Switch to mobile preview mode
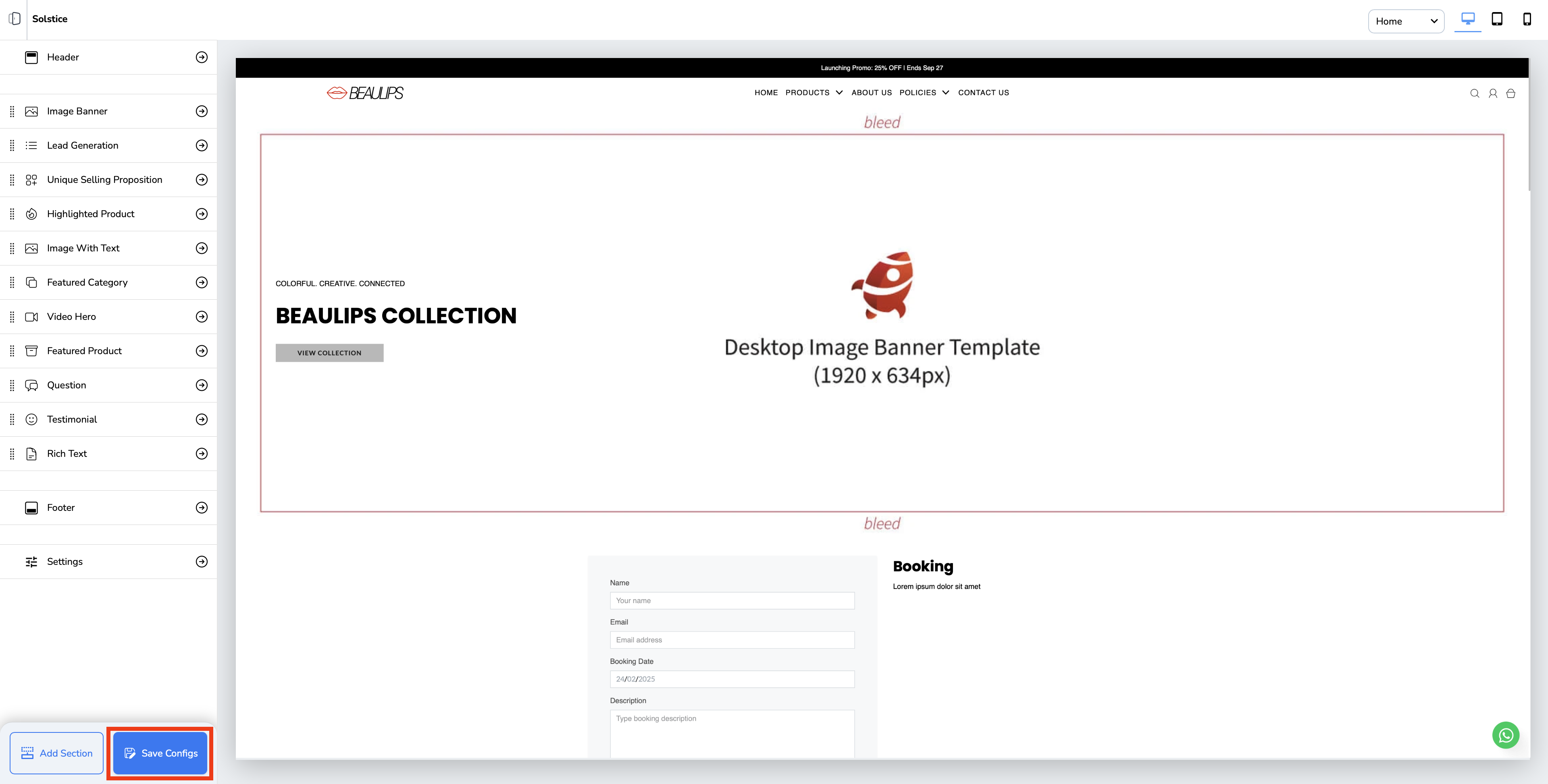Image resolution: width=1548 pixels, height=784 pixels. click(x=1526, y=19)
